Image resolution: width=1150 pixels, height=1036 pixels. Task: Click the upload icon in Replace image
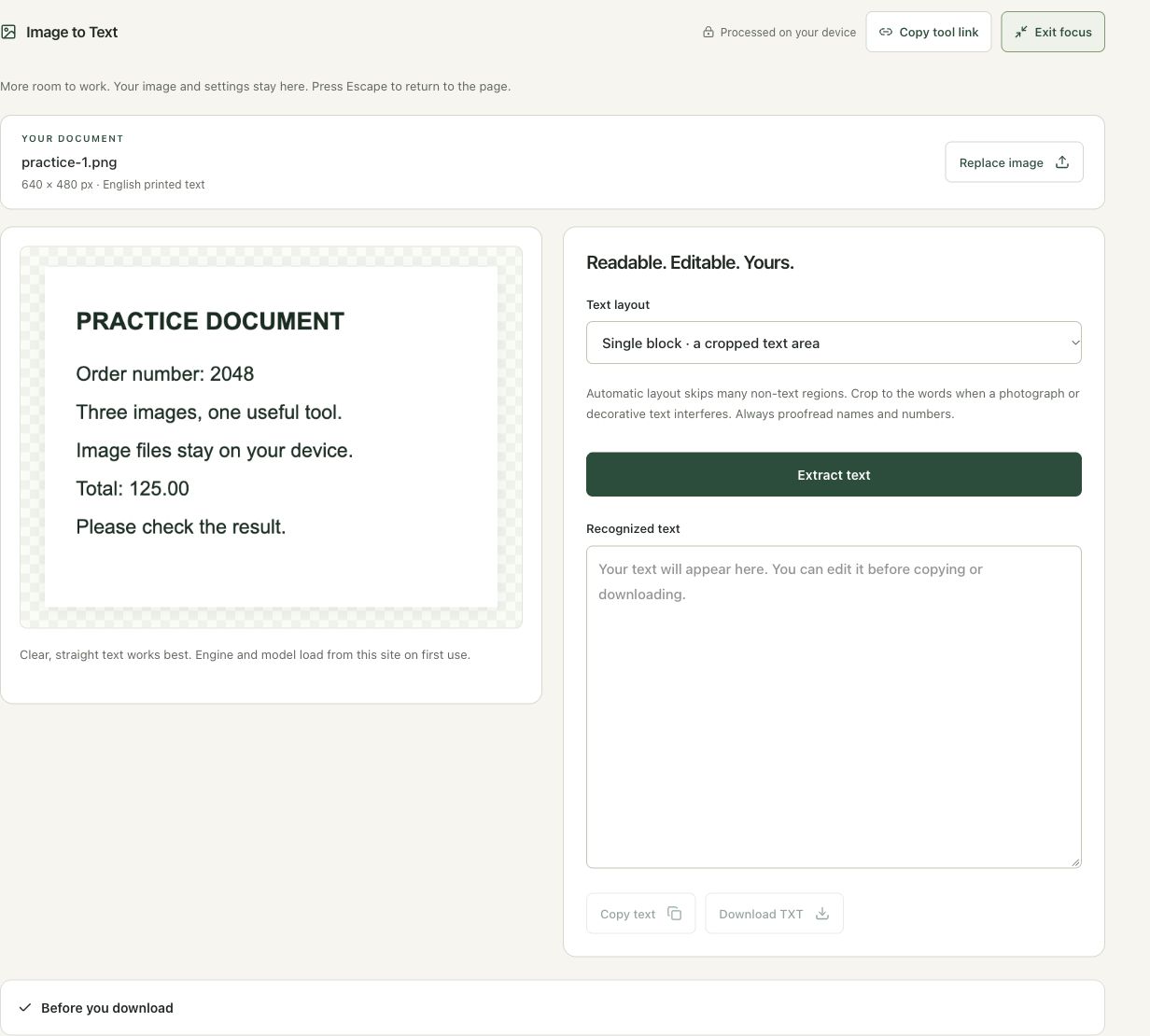tap(1062, 162)
